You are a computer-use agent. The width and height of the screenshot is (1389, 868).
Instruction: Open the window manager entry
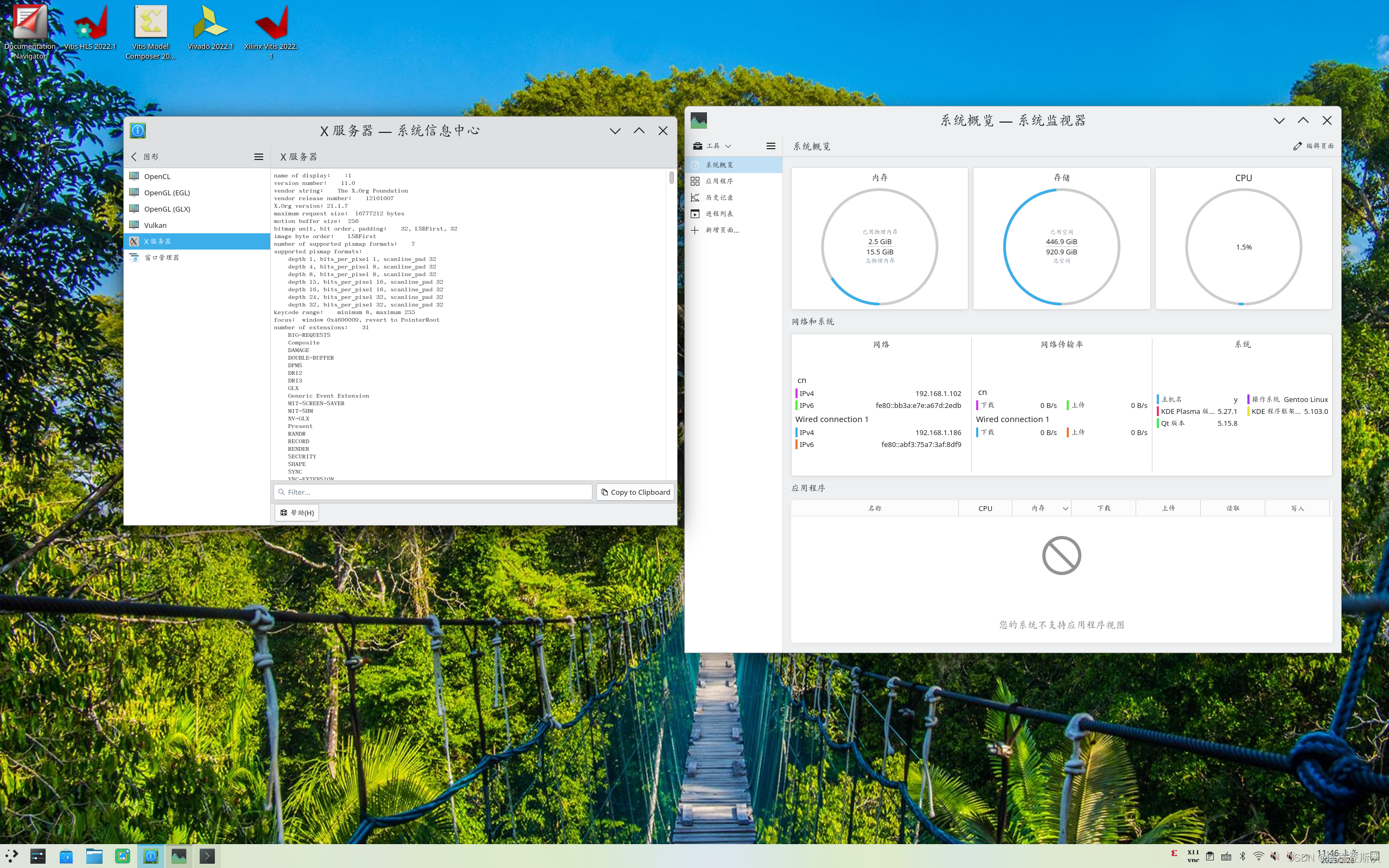[x=161, y=257]
